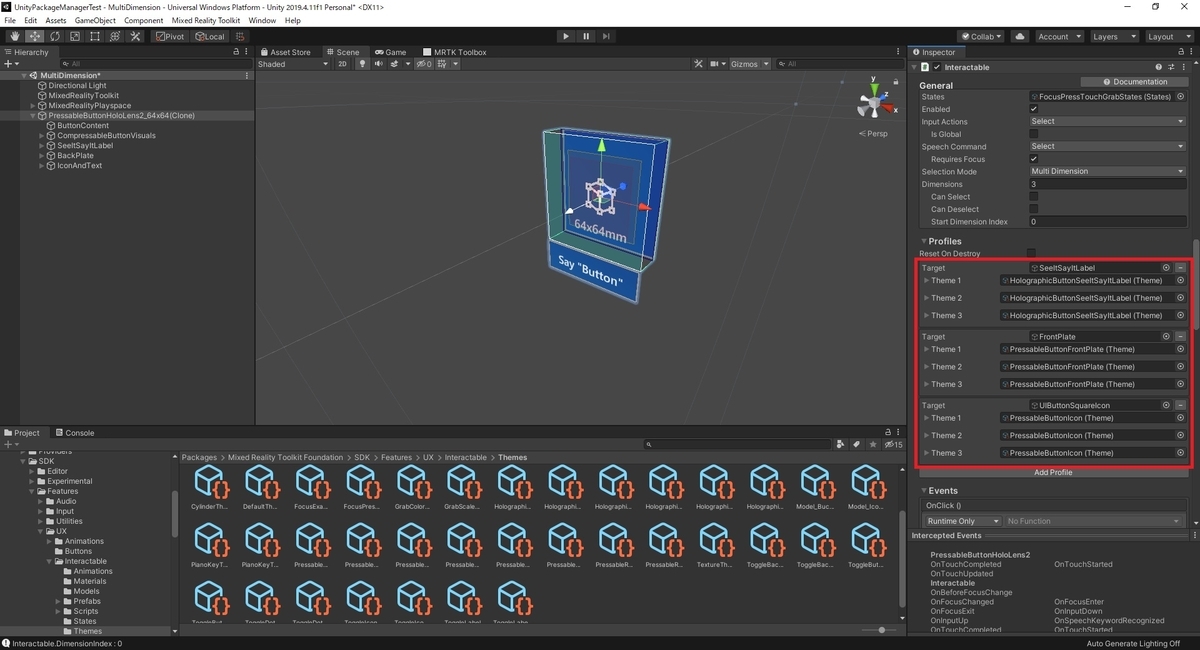Open the GameObject menu
The image size is (1200, 650).
(93, 20)
